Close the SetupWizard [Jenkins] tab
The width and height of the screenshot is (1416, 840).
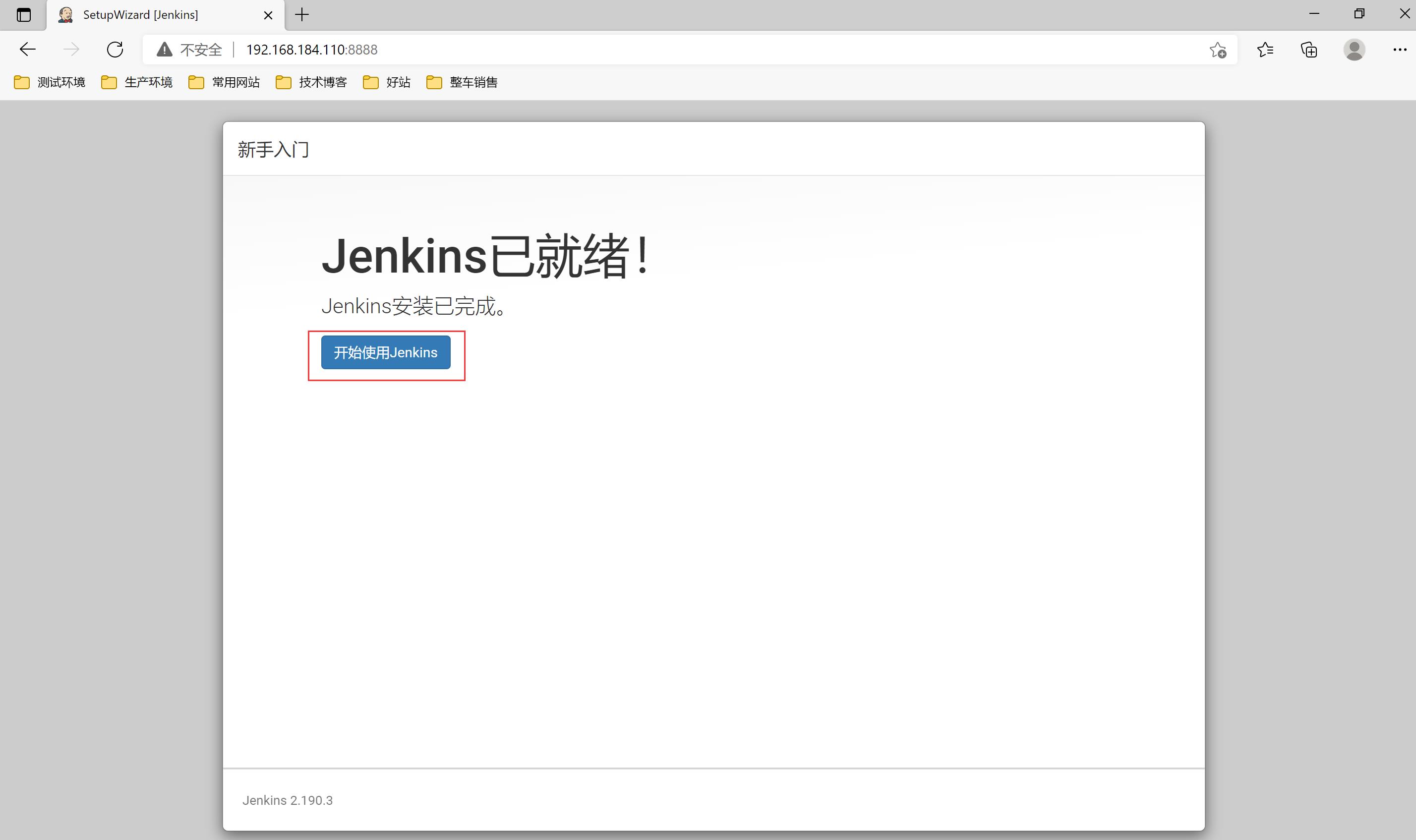tap(268, 15)
